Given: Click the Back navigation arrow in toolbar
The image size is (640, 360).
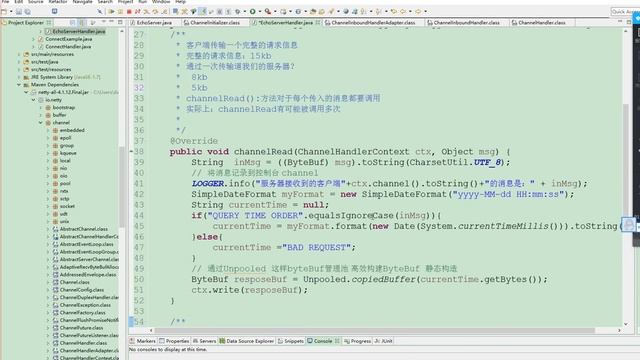Looking at the screenshot, I should click(x=403, y=12).
